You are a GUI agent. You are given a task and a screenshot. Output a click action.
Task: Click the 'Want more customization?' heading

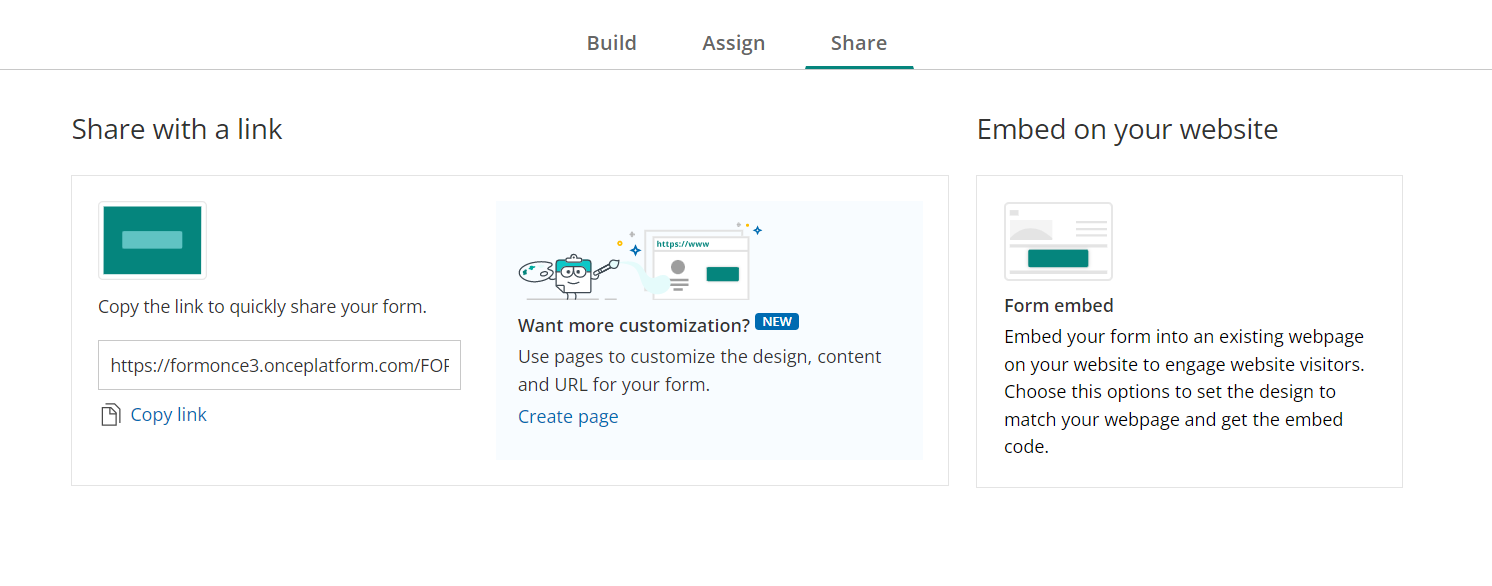tap(633, 326)
